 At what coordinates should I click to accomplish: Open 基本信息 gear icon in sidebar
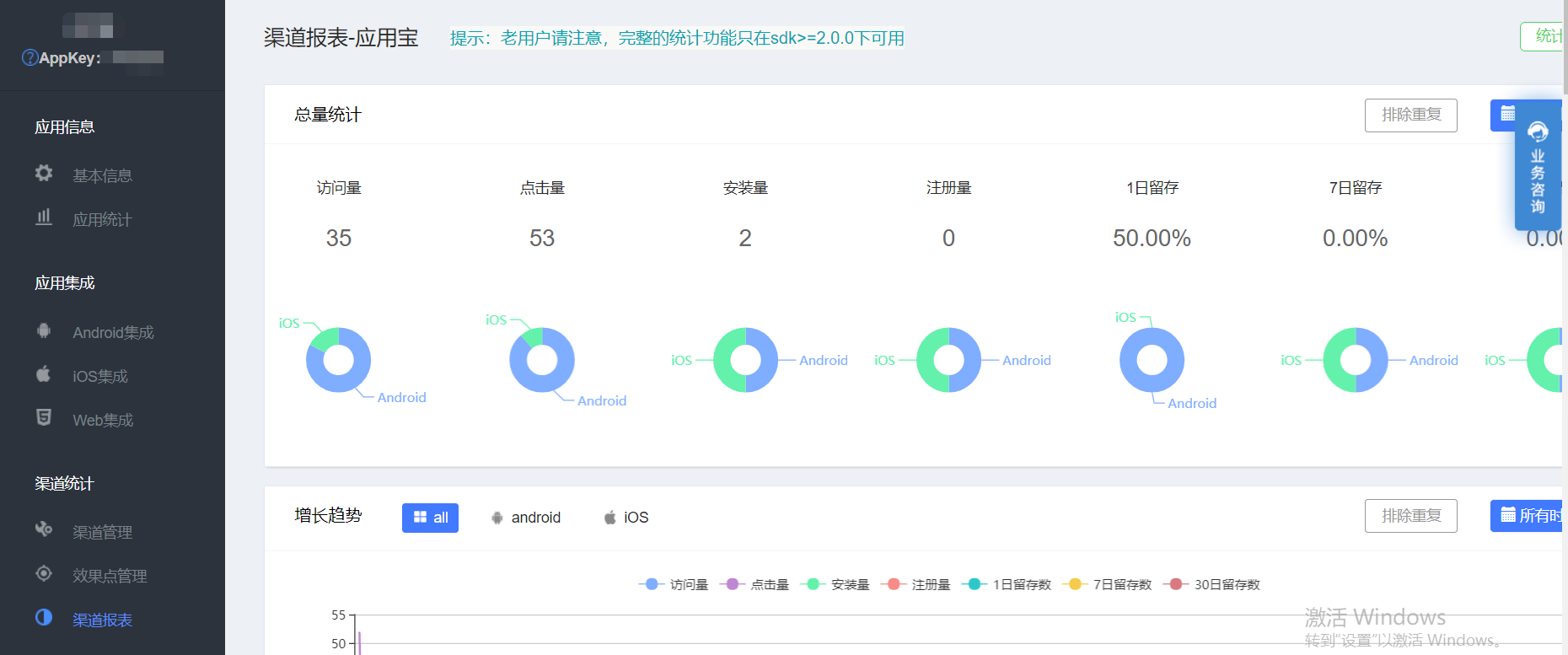tap(44, 174)
